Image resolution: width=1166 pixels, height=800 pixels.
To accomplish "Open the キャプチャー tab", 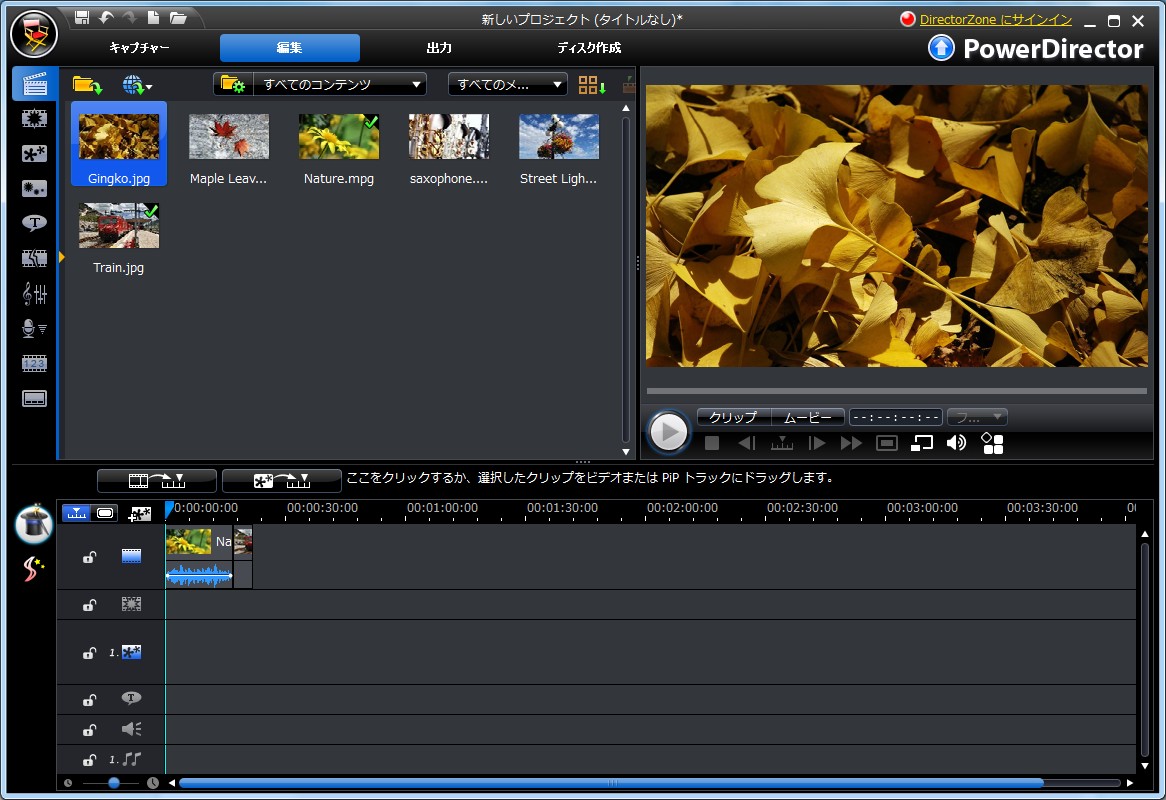I will point(139,48).
